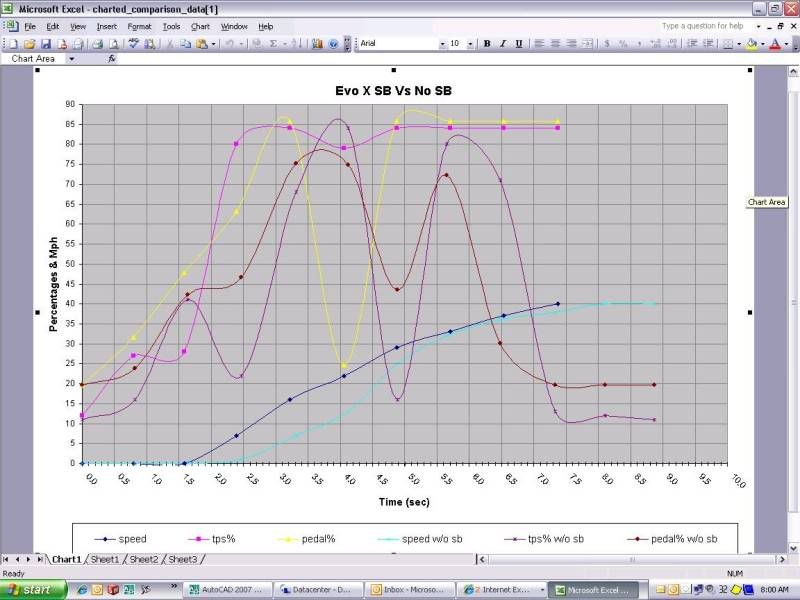This screenshot has height=600, width=800.
Task: Open the font size dropdown arrow
Action: 470,44
